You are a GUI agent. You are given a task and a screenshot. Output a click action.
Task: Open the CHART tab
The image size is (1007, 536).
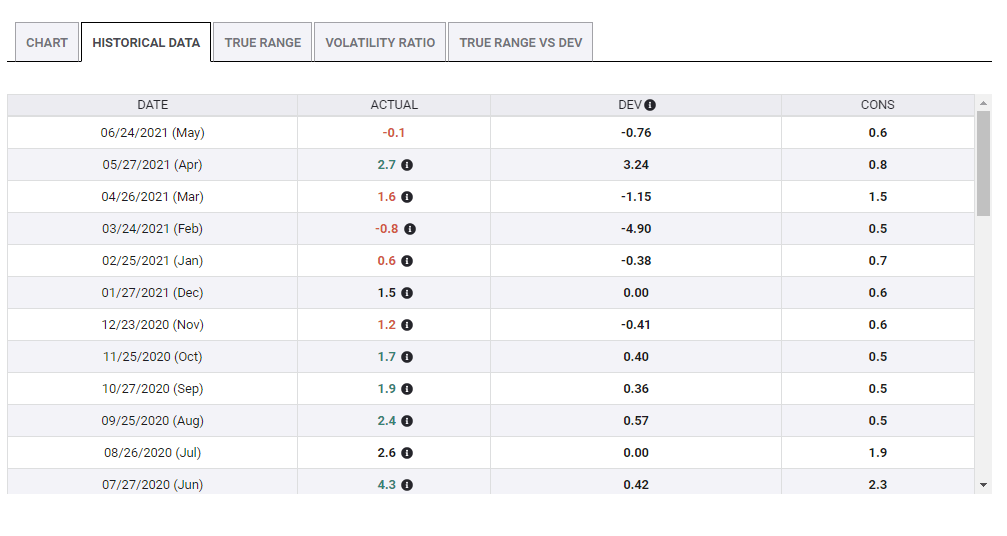coord(47,43)
